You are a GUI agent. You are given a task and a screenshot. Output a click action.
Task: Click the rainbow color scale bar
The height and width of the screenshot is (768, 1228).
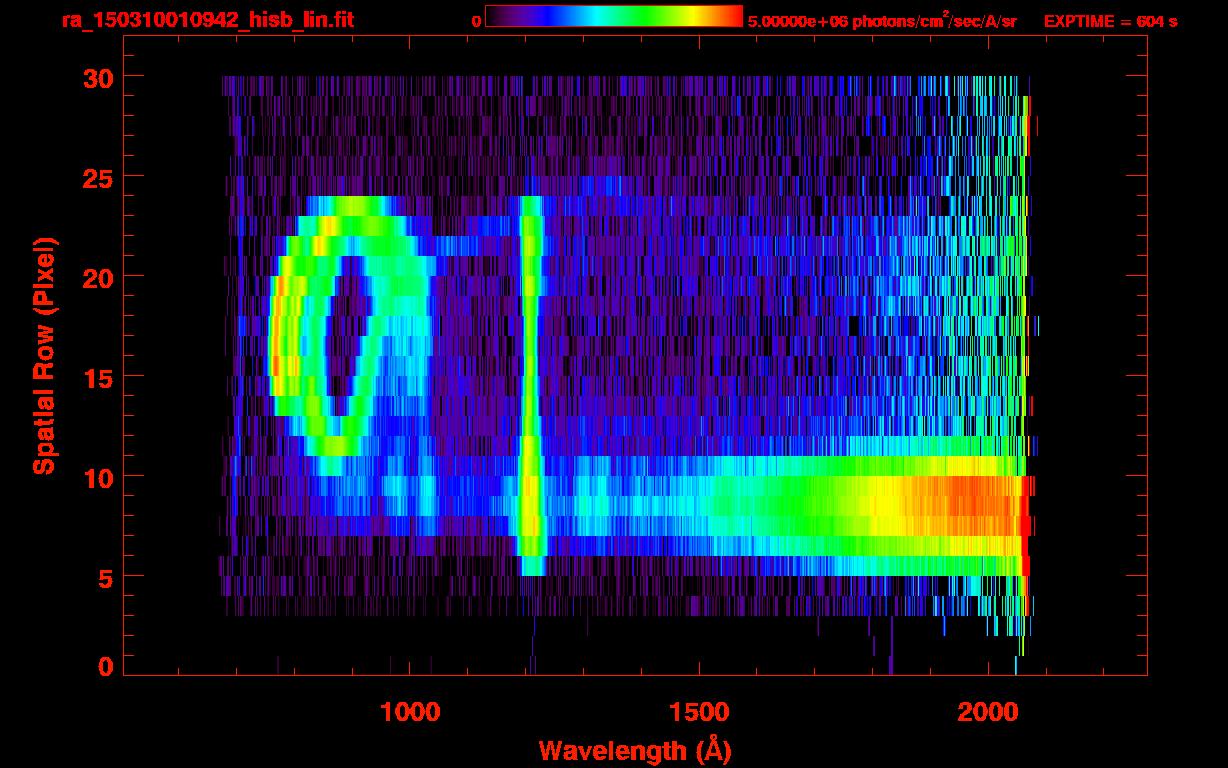(613, 17)
